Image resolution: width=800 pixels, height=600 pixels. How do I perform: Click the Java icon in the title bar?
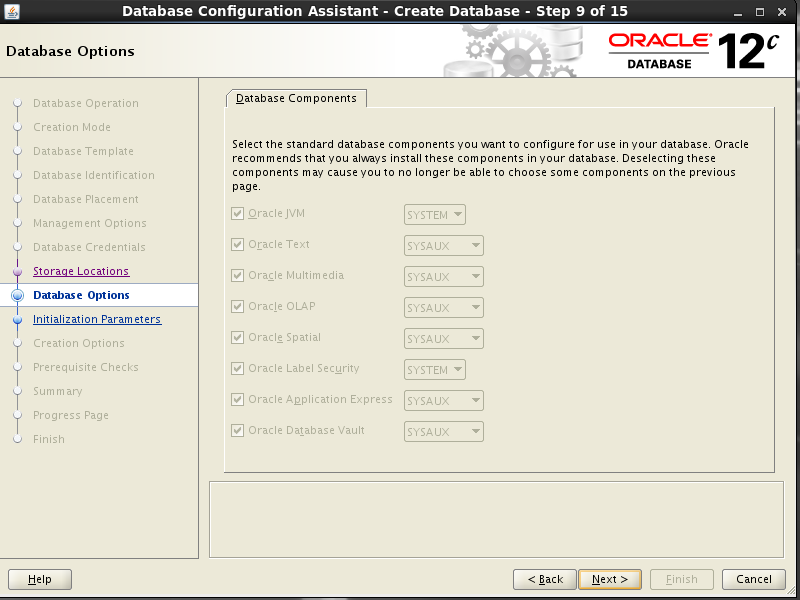pos(12,11)
